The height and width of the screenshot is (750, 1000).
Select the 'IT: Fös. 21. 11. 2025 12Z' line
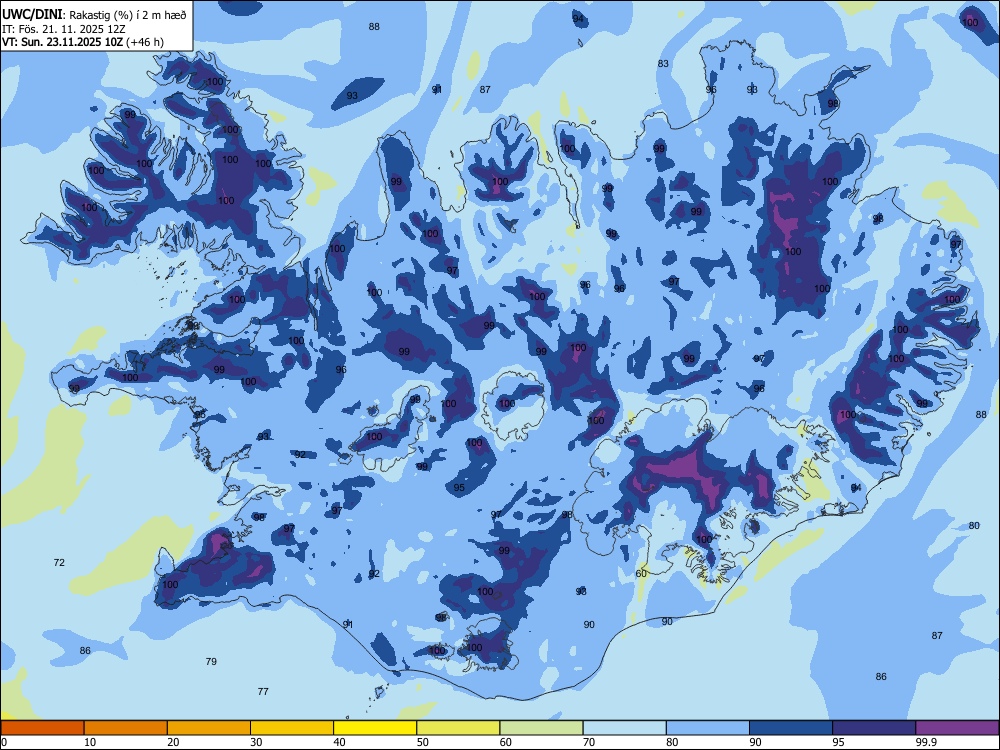pos(64,29)
